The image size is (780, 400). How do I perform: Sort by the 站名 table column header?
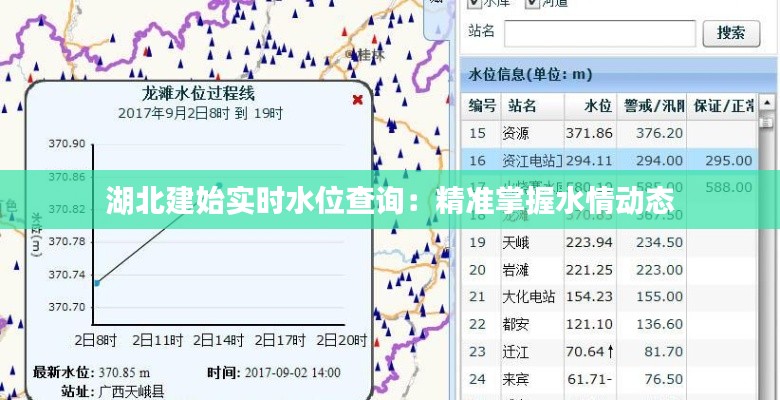tap(532, 105)
